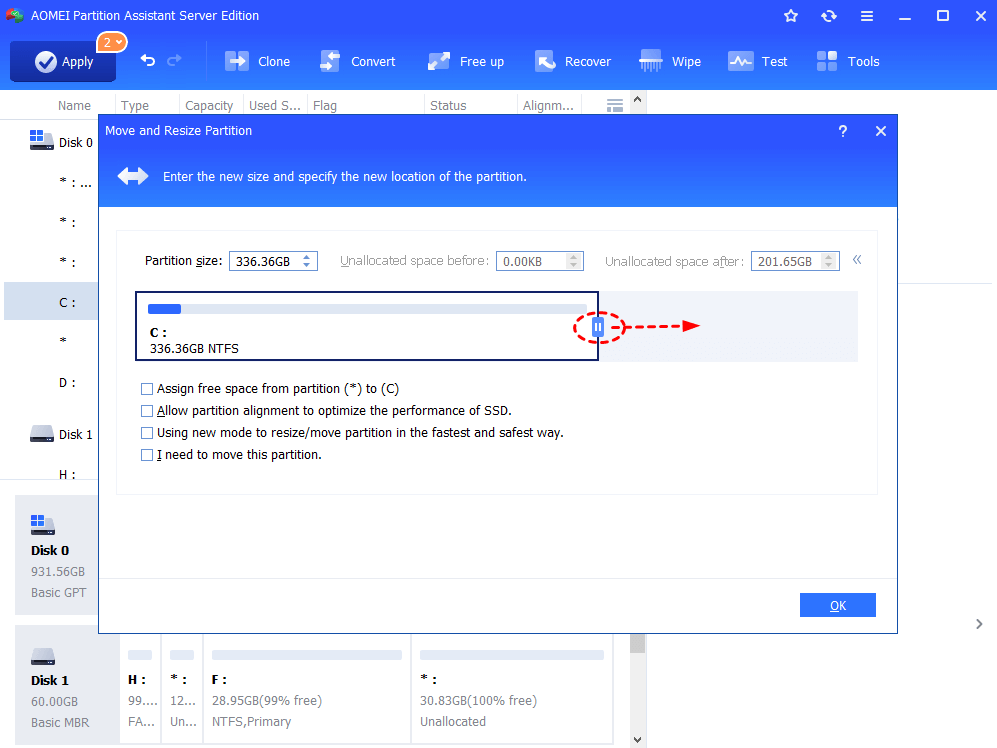Select Disk 1 in the partition list

coord(61,434)
